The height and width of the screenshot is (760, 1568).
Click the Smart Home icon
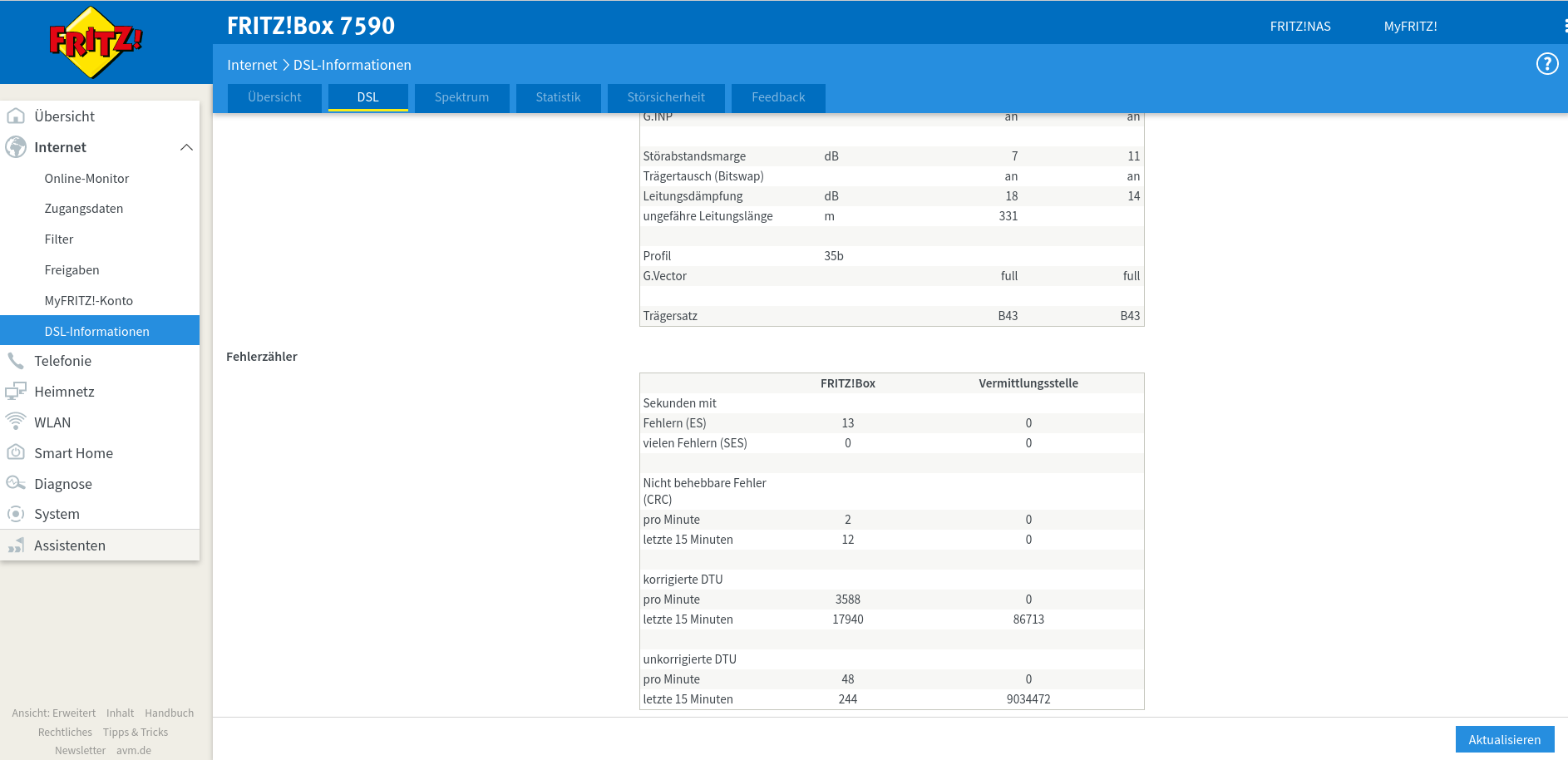pyautogui.click(x=16, y=452)
